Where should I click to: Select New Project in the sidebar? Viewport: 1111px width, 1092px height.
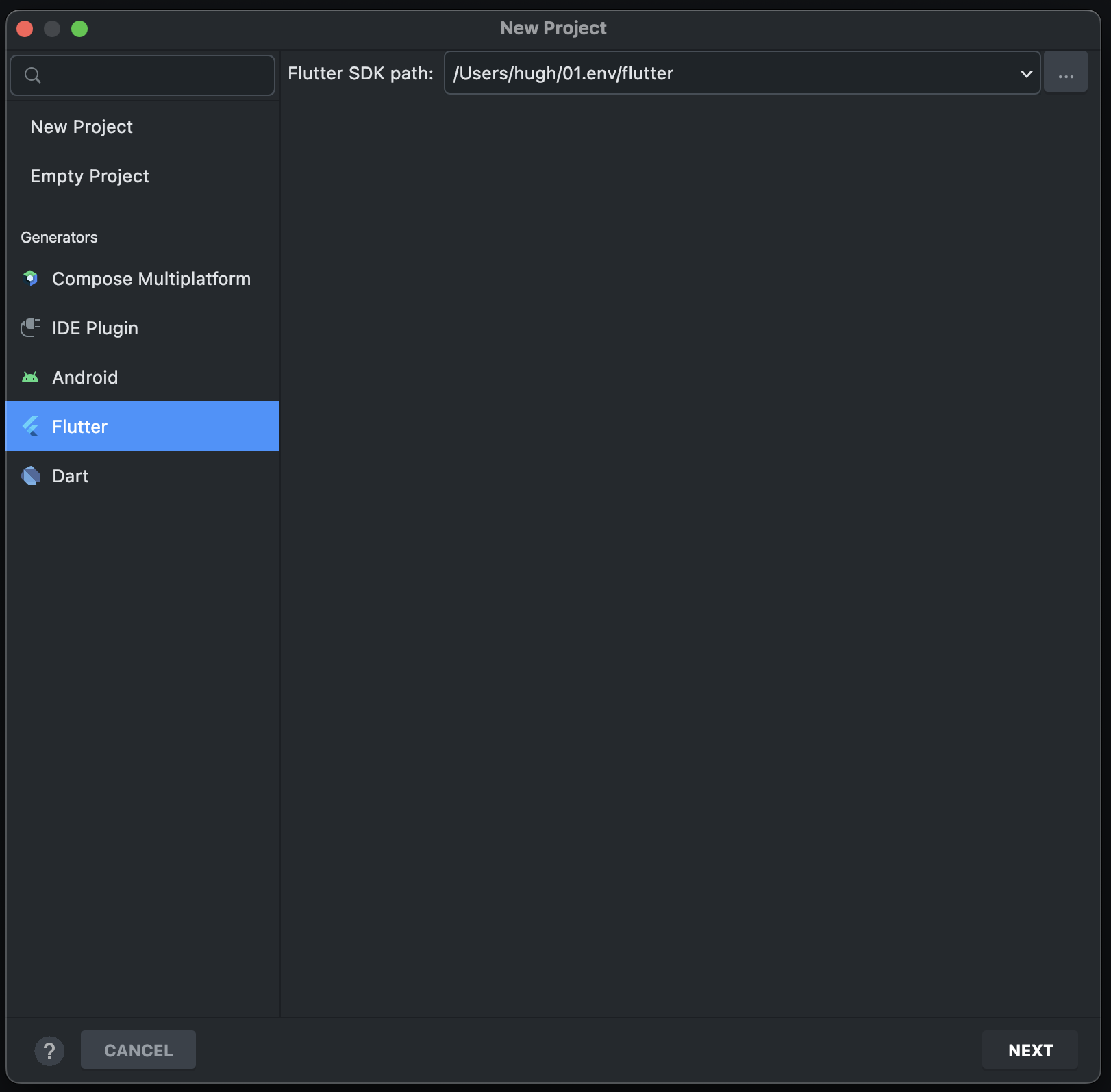142,127
